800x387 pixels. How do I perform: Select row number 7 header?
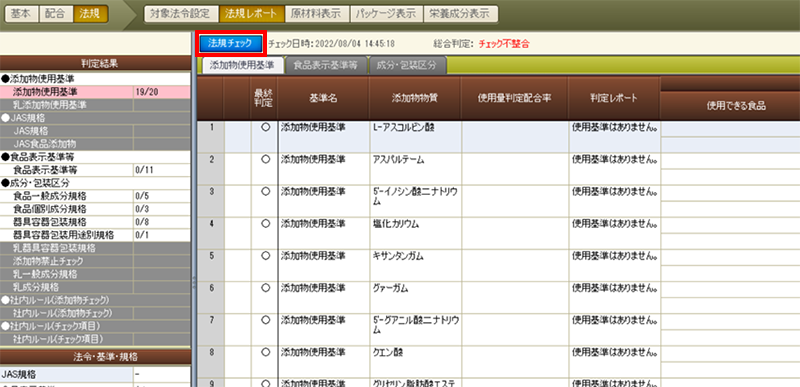click(210, 329)
